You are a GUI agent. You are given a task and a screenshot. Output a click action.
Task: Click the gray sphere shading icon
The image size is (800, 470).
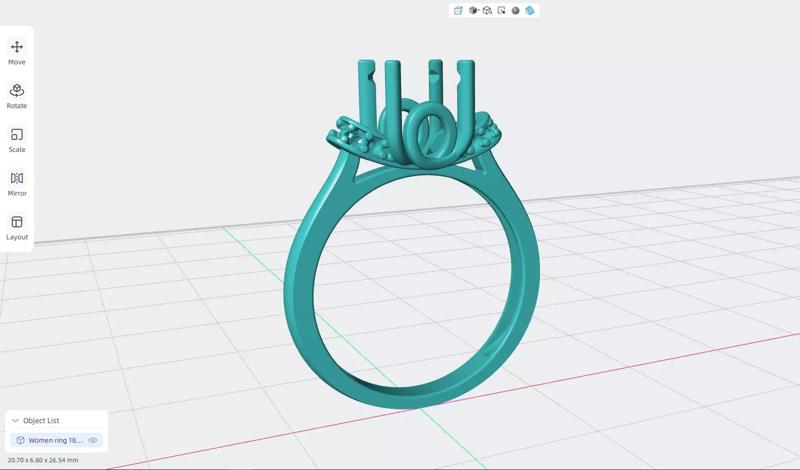[515, 10]
